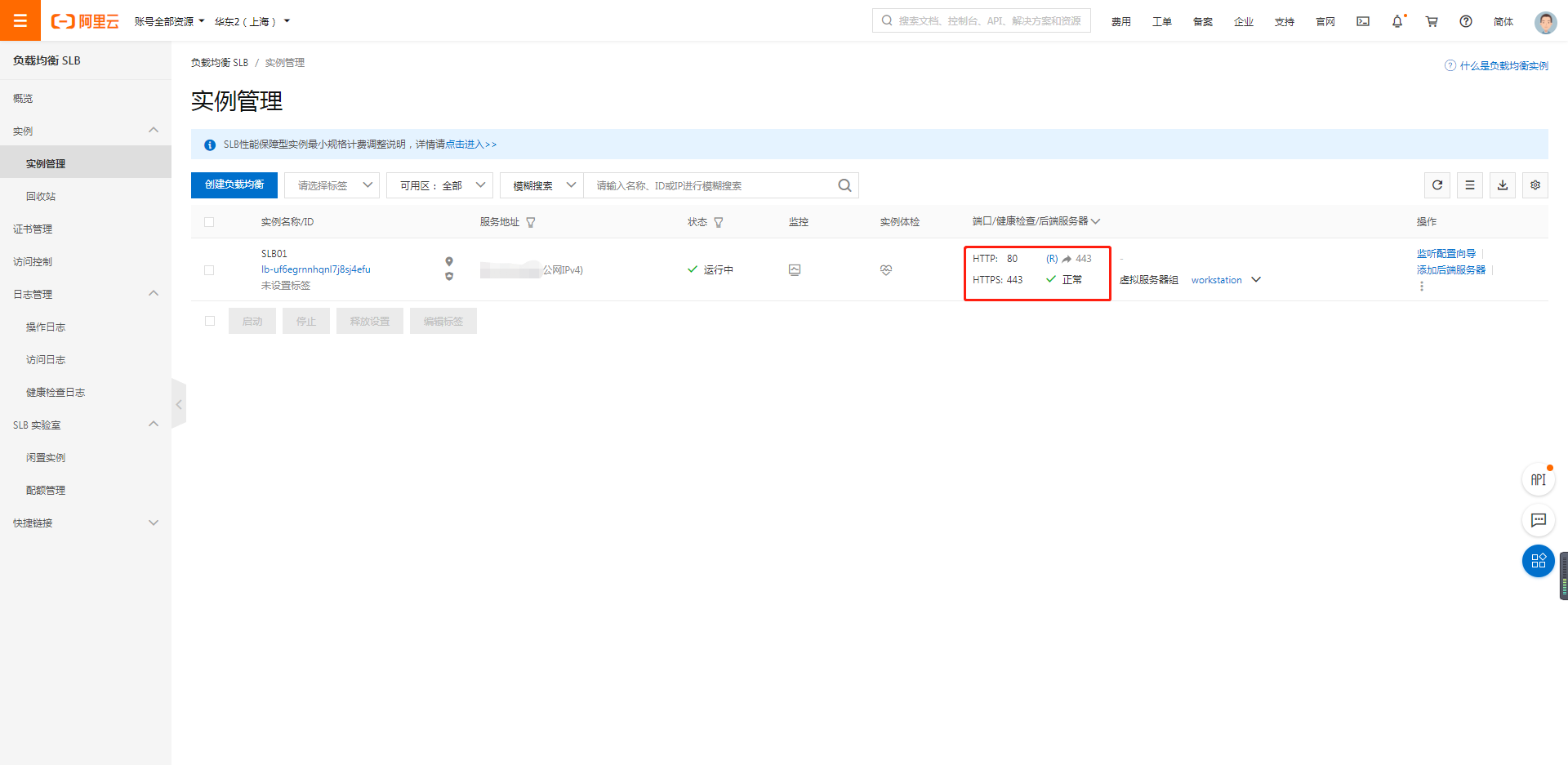Click the 创建负载均衡 button
This screenshot has height=765, width=1568.
click(x=234, y=185)
